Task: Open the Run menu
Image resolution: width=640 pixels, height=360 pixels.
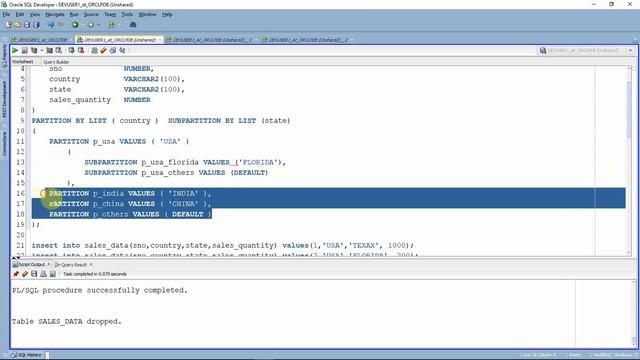Action: [74, 14]
